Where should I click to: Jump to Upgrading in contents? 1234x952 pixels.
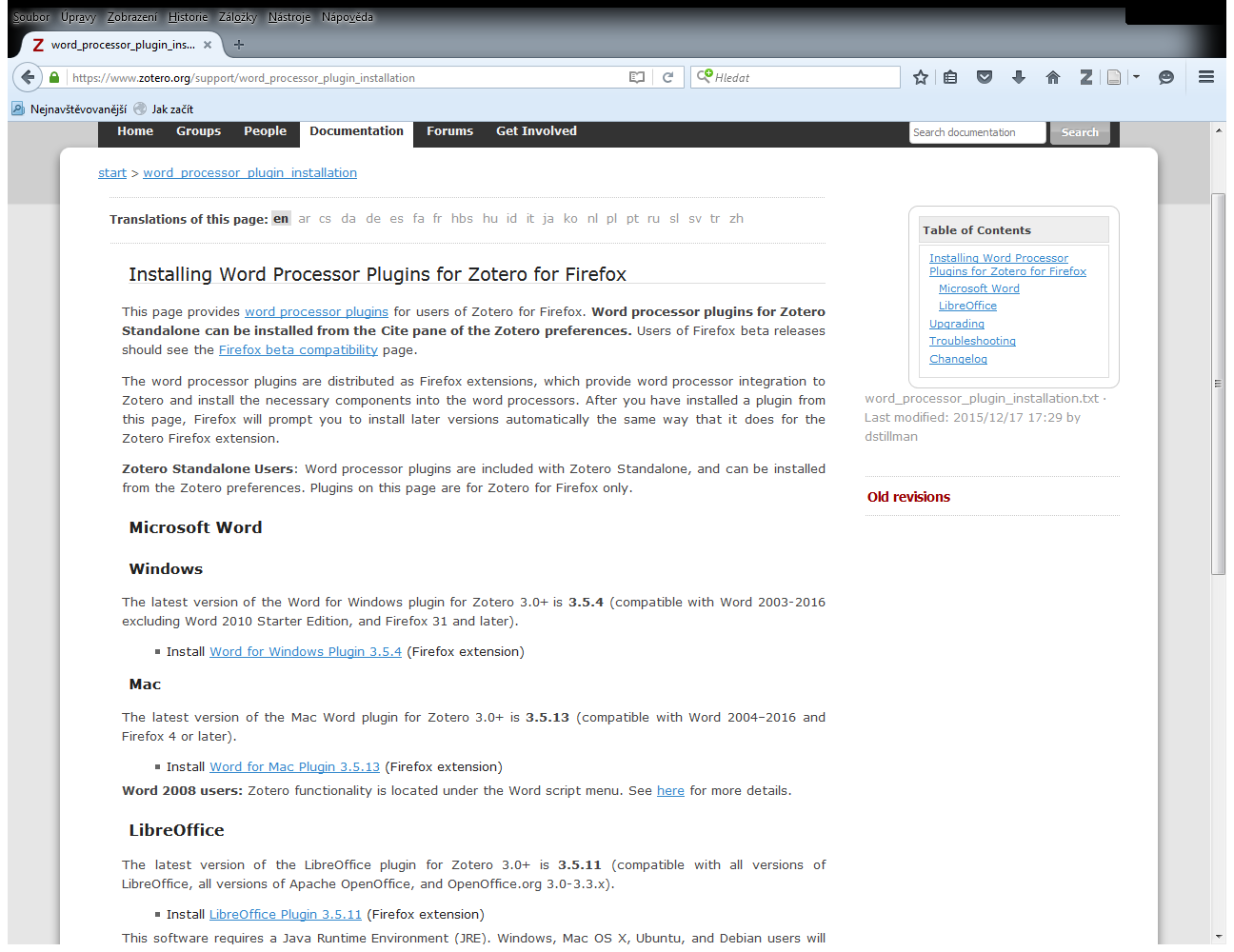click(957, 324)
